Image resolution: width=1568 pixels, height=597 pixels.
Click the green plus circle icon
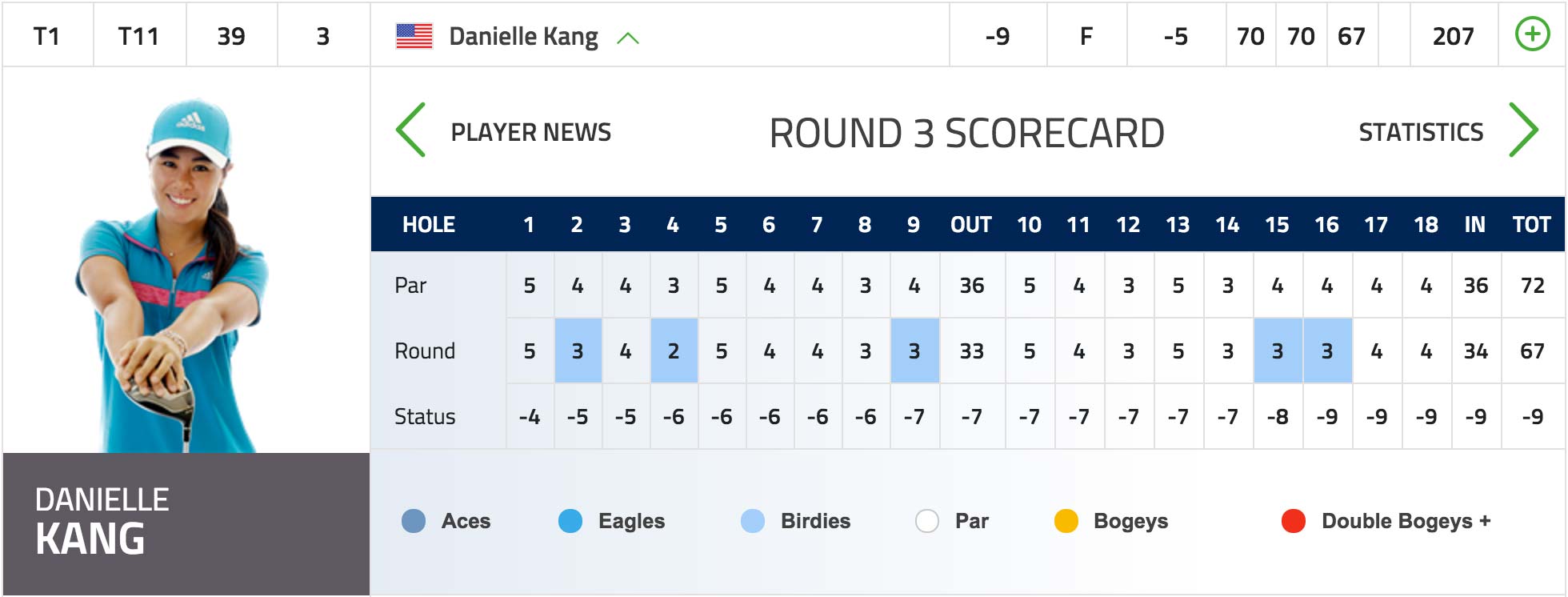[1532, 34]
